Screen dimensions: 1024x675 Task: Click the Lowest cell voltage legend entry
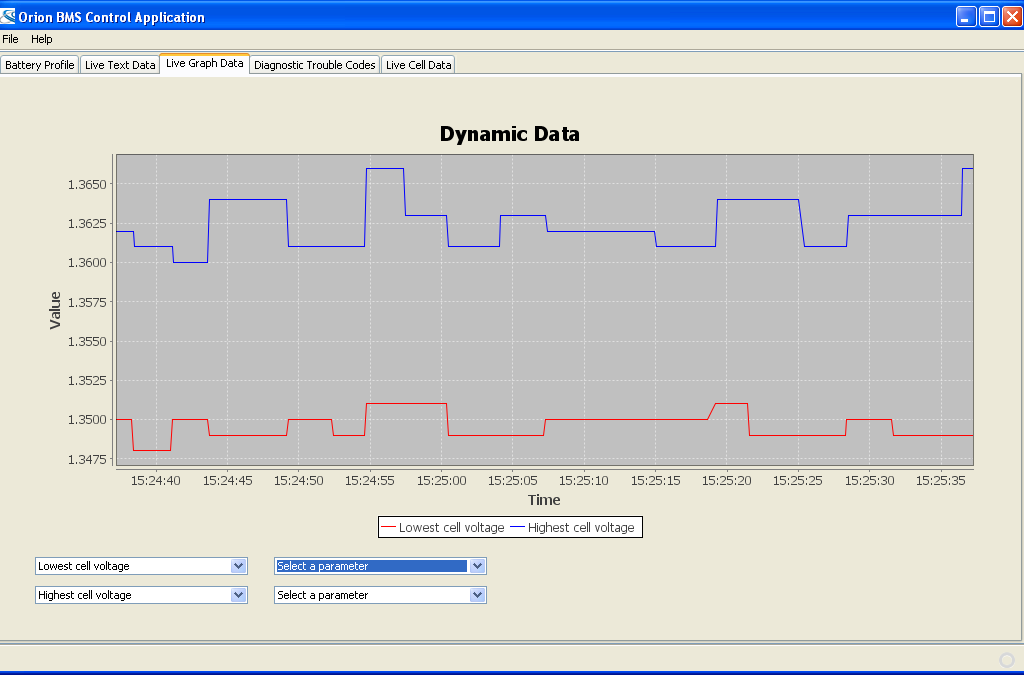[443, 527]
